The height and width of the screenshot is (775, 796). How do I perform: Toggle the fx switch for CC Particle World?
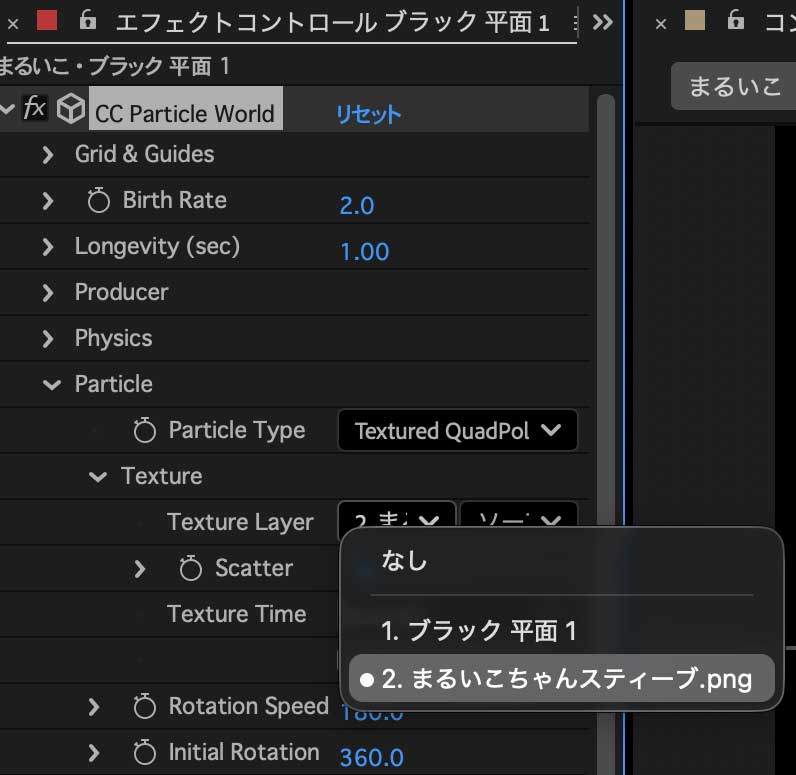(x=35, y=108)
